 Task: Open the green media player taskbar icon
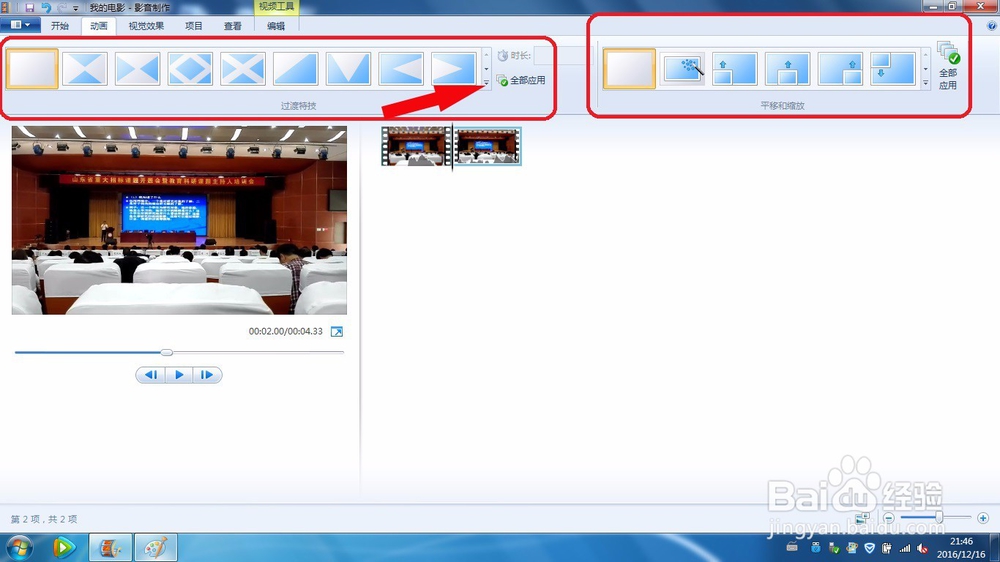(x=64, y=547)
